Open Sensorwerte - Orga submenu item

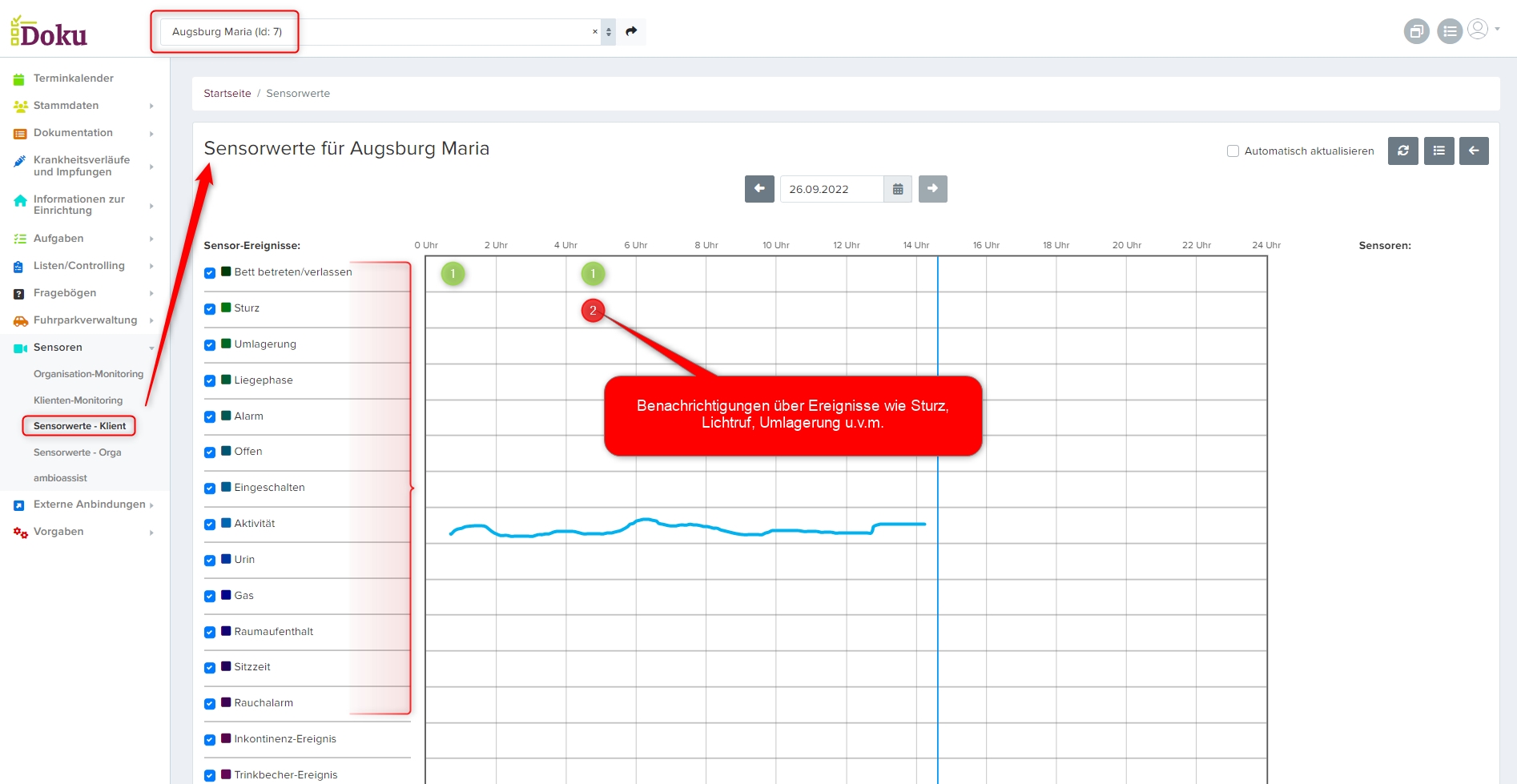(x=78, y=452)
